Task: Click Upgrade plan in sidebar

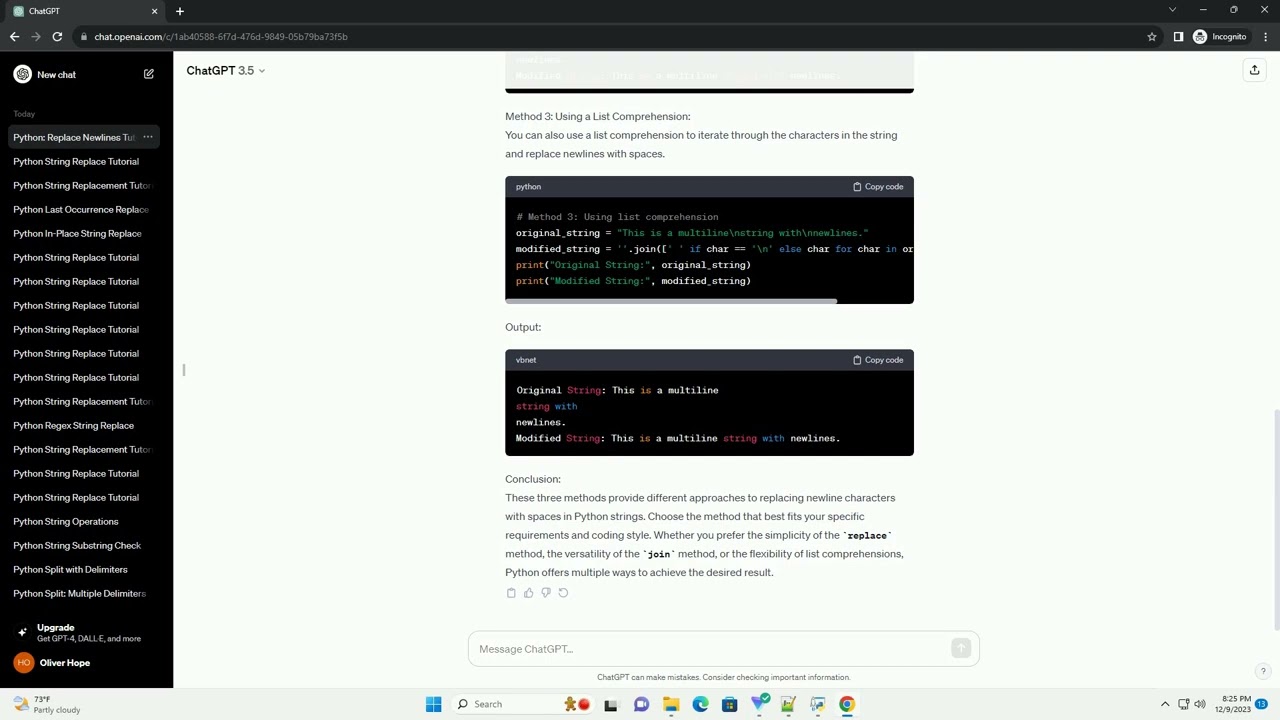Action: [x=86, y=633]
